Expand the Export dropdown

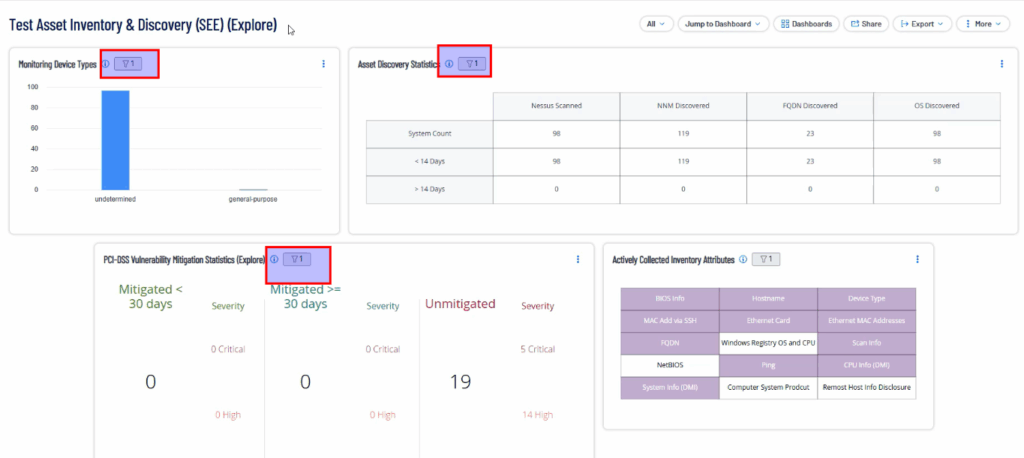click(x=921, y=23)
